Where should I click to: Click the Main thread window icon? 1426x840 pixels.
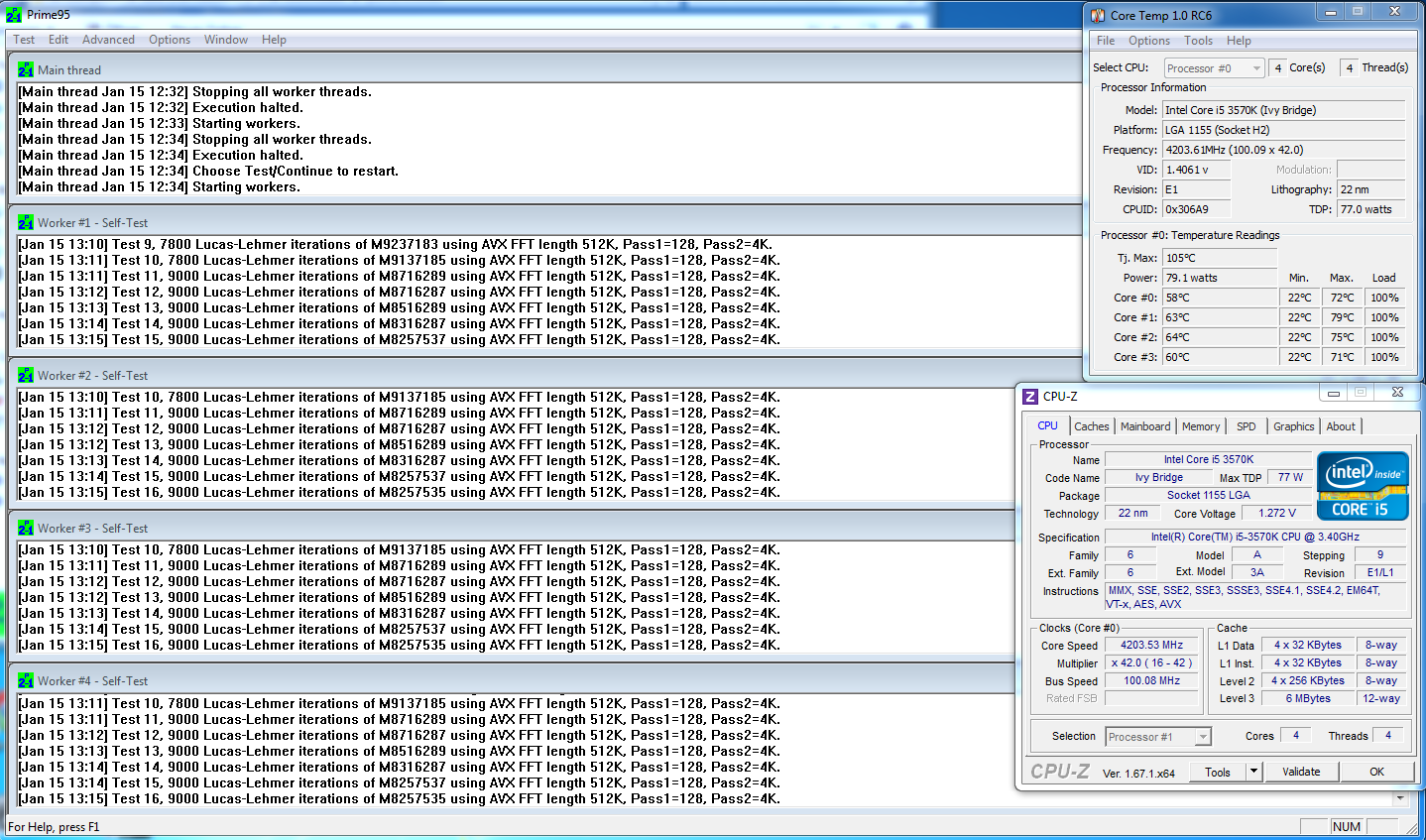tap(25, 69)
